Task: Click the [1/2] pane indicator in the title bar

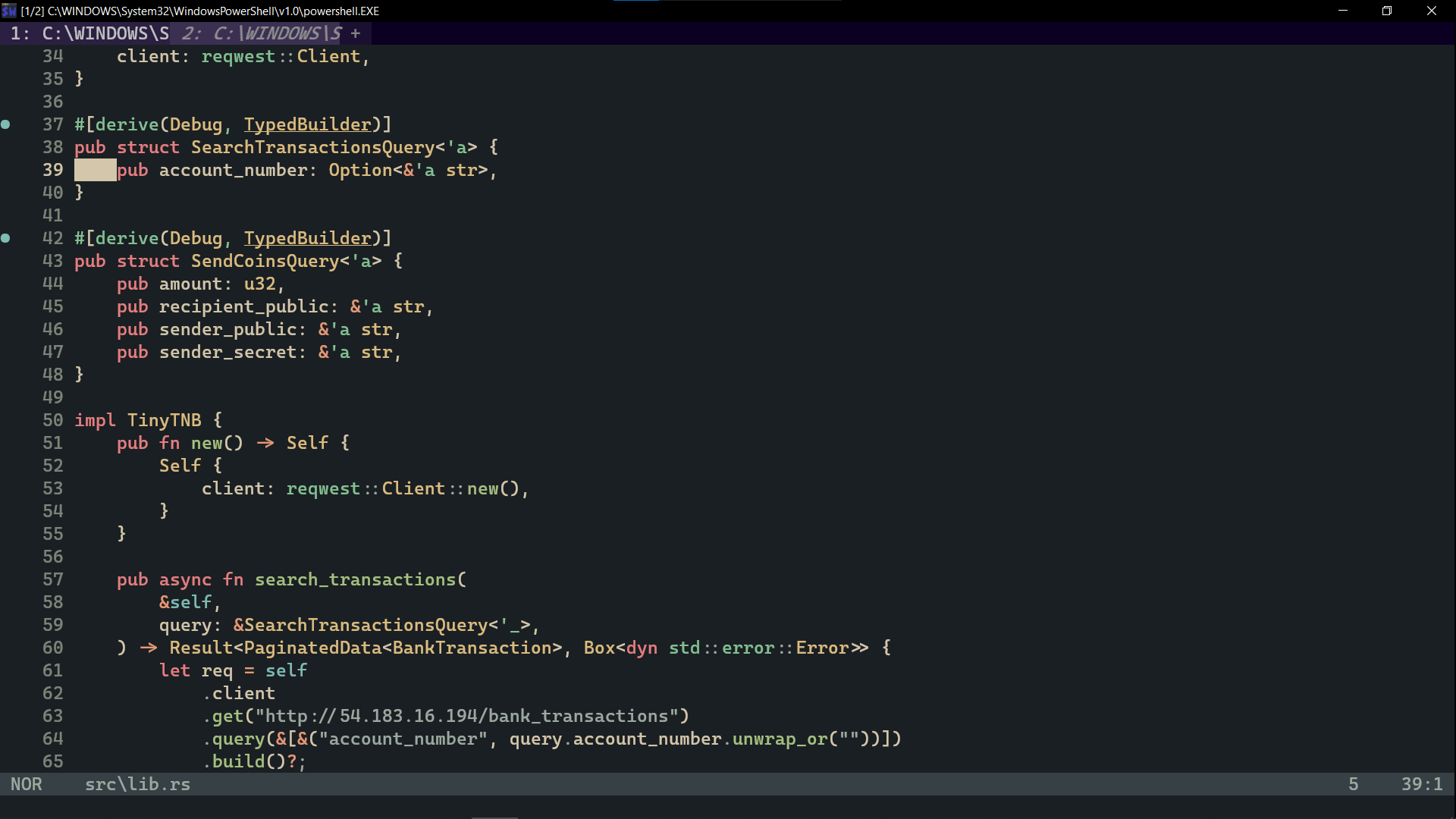Action: pos(33,11)
